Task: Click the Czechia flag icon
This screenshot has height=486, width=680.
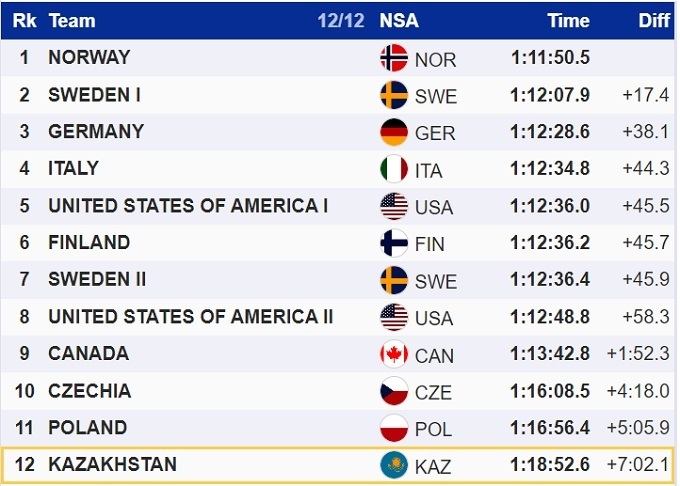Action: point(394,391)
